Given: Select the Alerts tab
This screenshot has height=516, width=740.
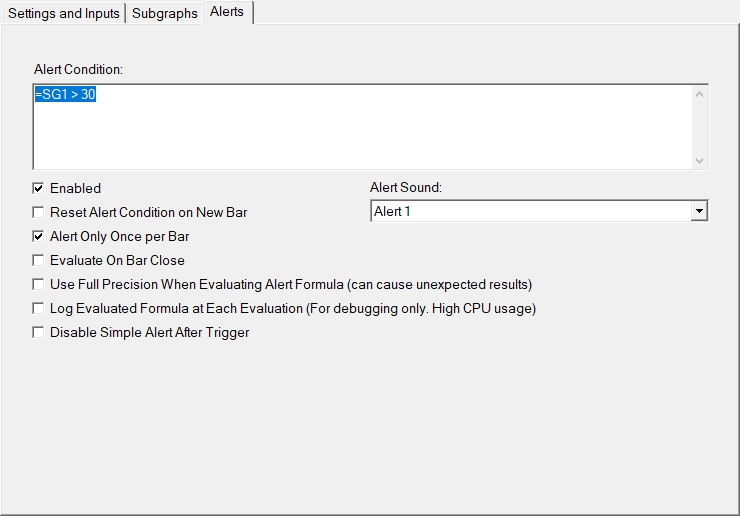Looking at the screenshot, I should click(227, 12).
